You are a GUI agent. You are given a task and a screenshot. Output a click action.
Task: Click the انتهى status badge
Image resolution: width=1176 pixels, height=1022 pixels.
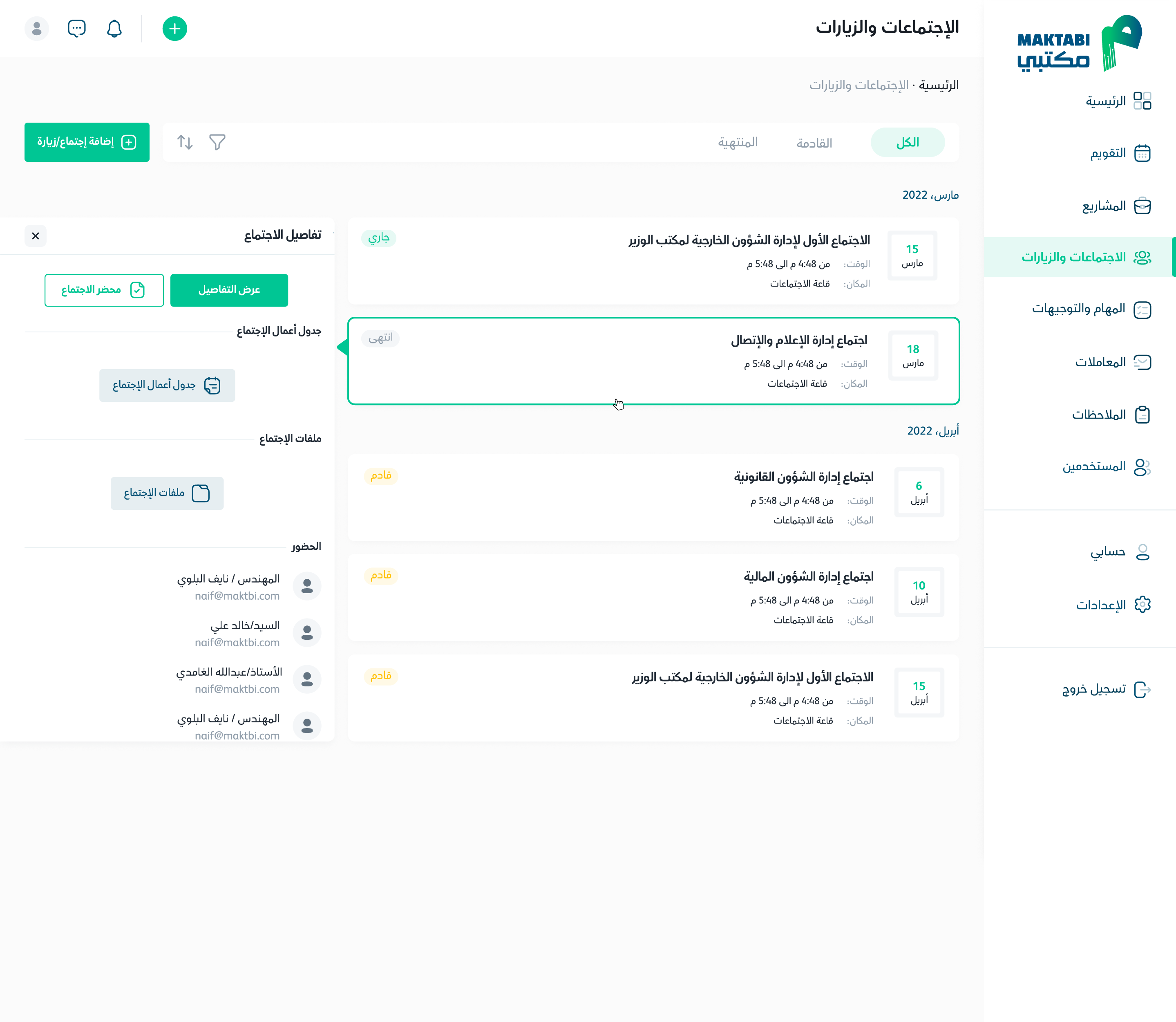[380, 338]
